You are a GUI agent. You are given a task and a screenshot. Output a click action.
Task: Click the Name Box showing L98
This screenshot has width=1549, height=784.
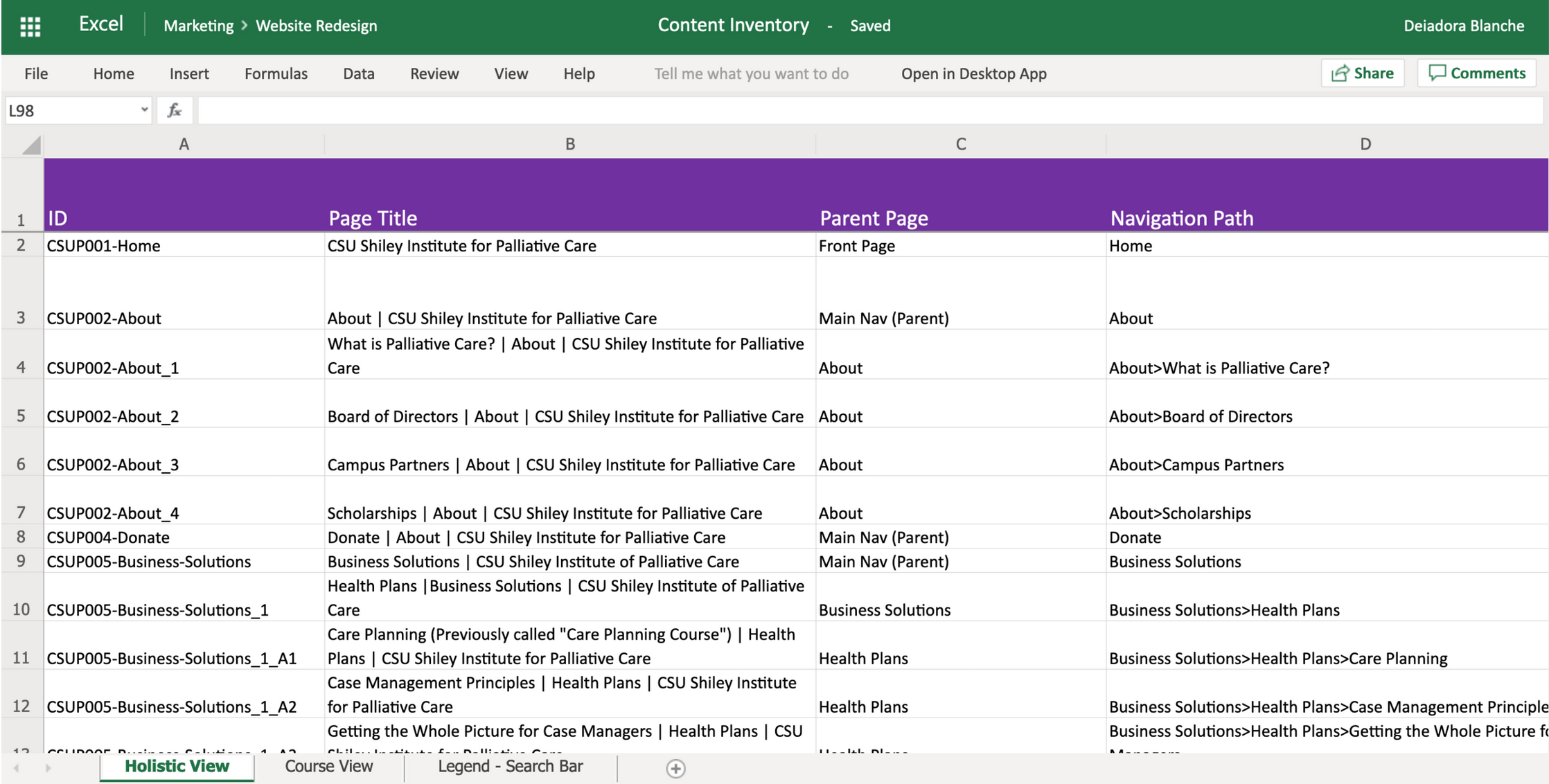click(78, 110)
